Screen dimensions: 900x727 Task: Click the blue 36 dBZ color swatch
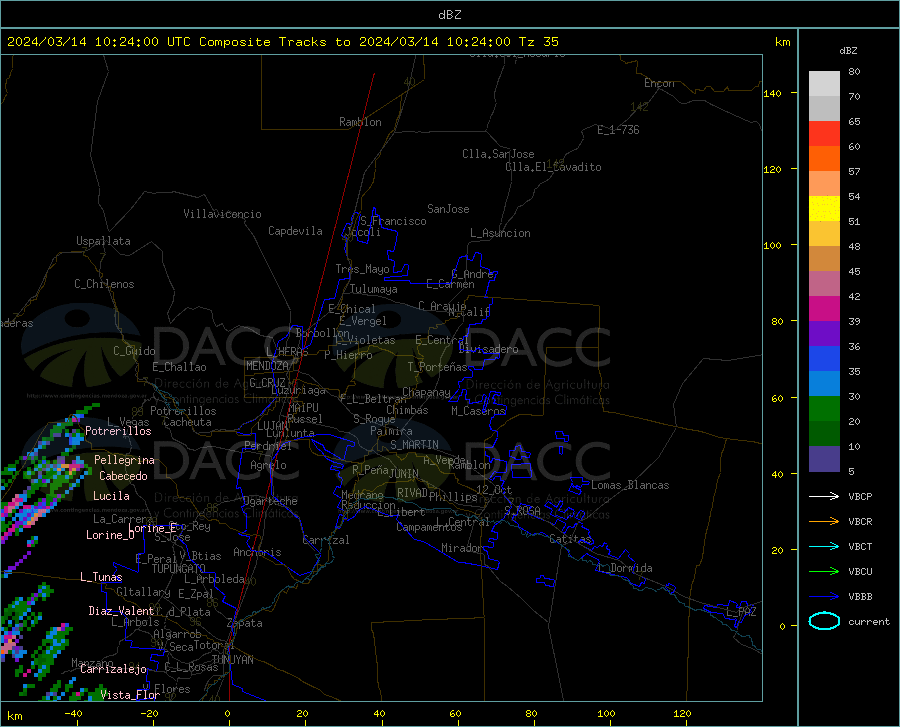pos(824,359)
